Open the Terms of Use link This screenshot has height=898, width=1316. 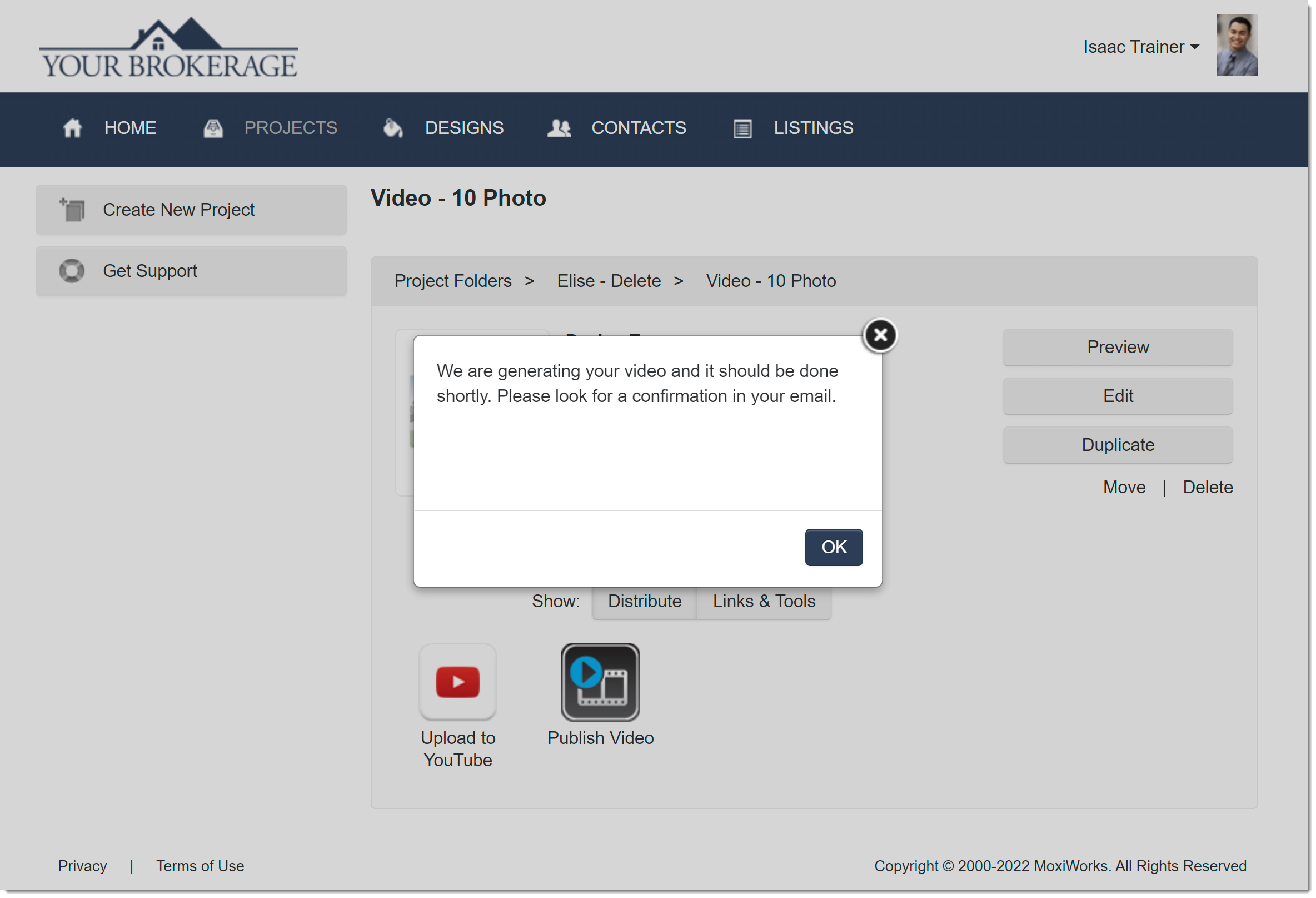[x=200, y=866]
